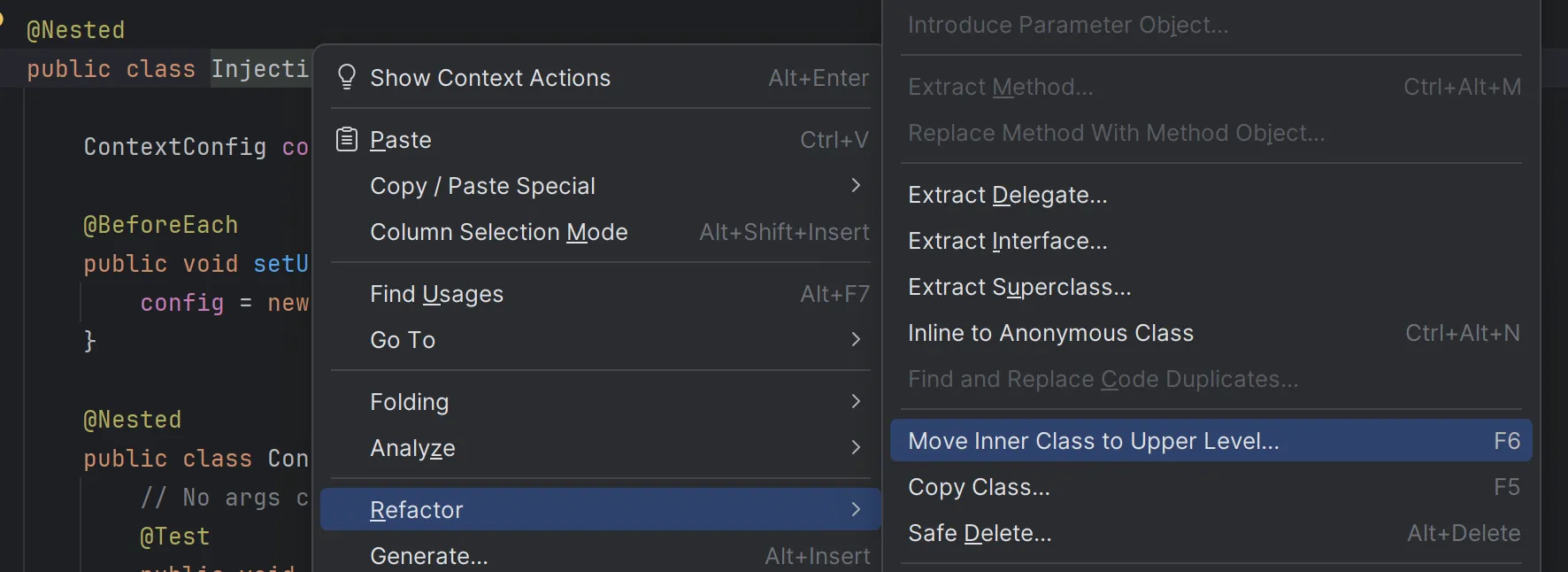Image resolution: width=1568 pixels, height=572 pixels.
Task: Click the lightbulb Show Context Actions icon
Action: pyautogui.click(x=347, y=78)
